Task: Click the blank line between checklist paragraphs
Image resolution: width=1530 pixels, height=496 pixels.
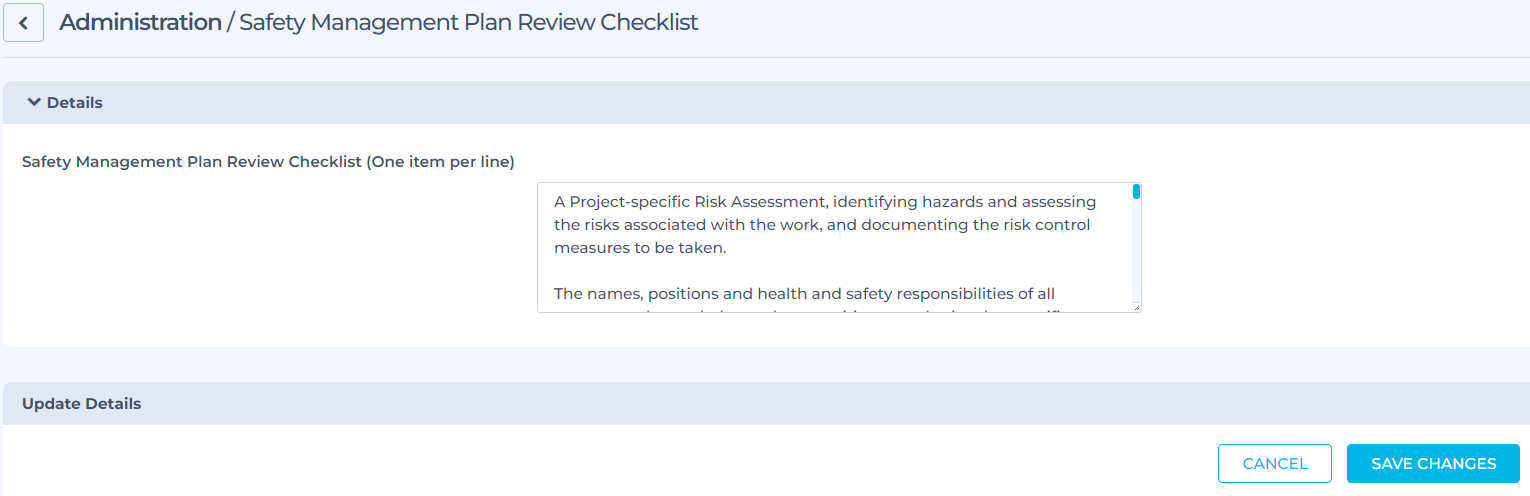Action: (800, 271)
